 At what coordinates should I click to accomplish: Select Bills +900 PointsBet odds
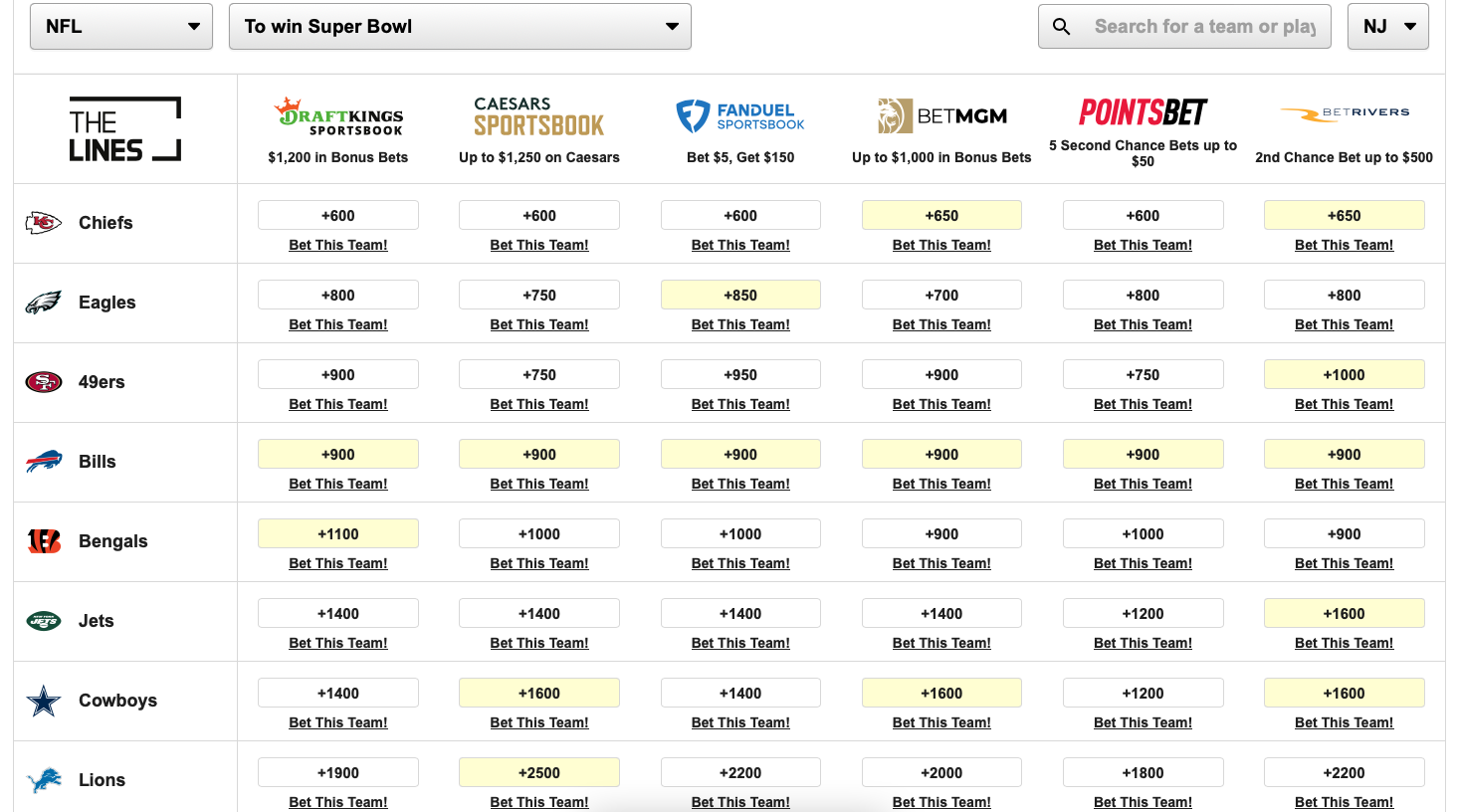(x=1143, y=454)
